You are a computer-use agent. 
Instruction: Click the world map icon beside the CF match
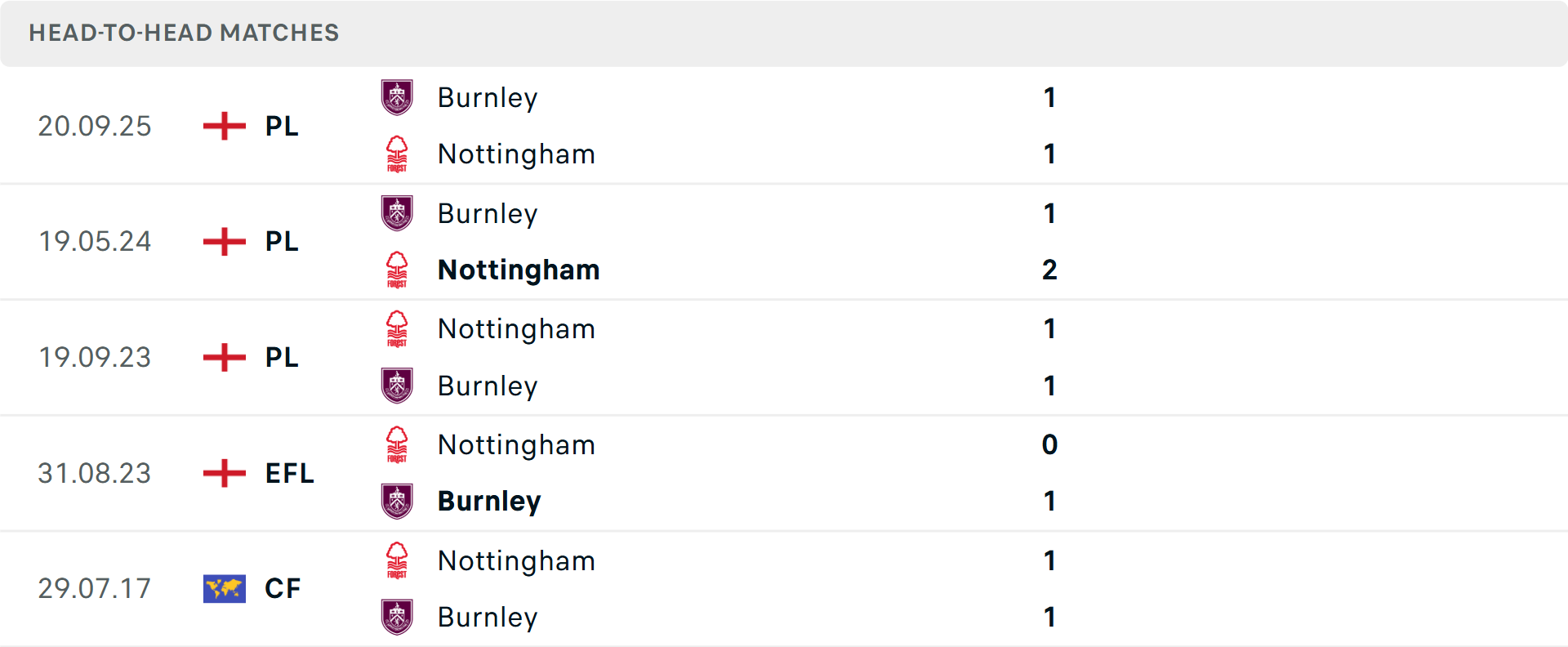tap(223, 588)
